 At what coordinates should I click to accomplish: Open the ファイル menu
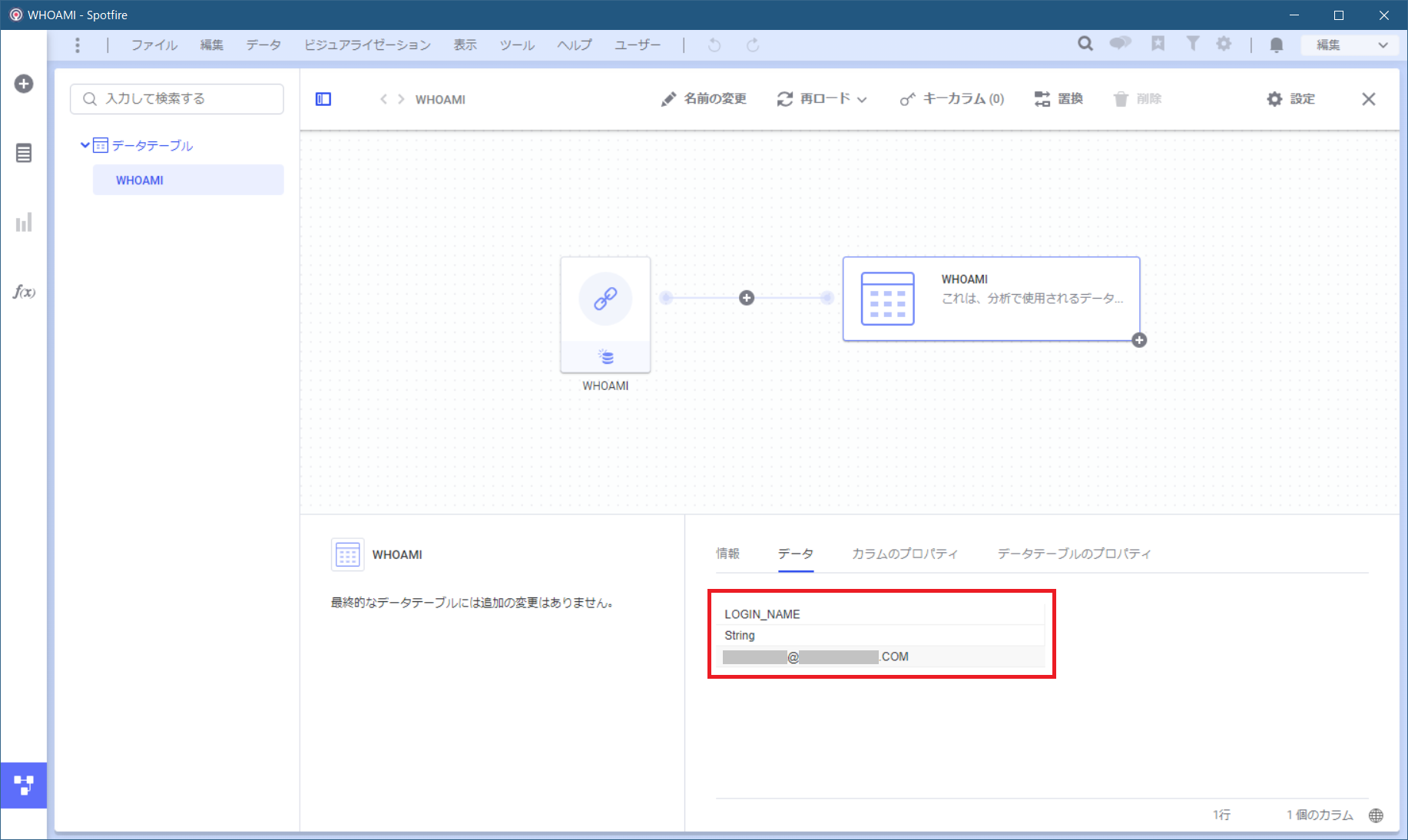154,45
